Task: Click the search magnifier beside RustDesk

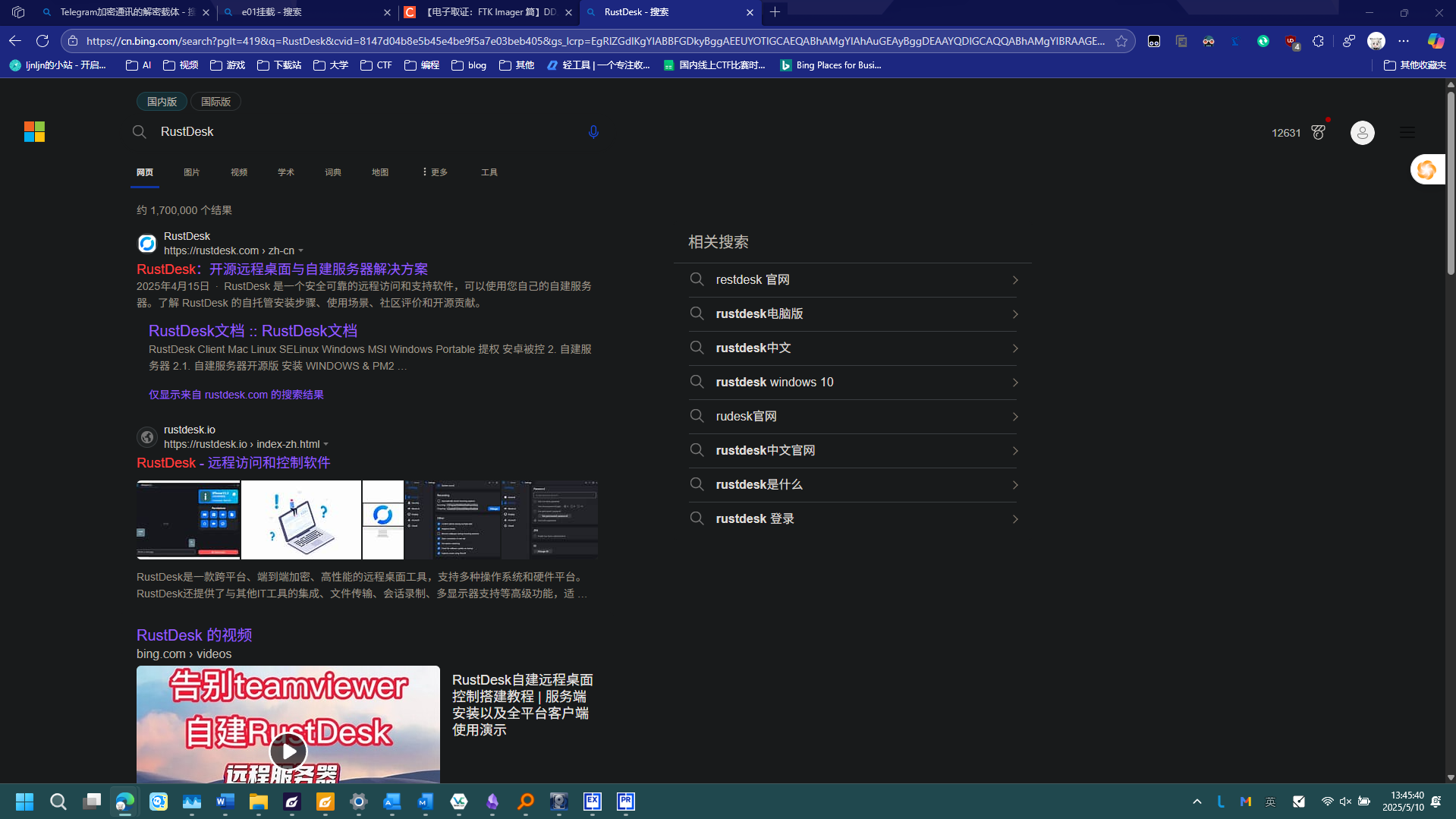Action: [x=139, y=132]
